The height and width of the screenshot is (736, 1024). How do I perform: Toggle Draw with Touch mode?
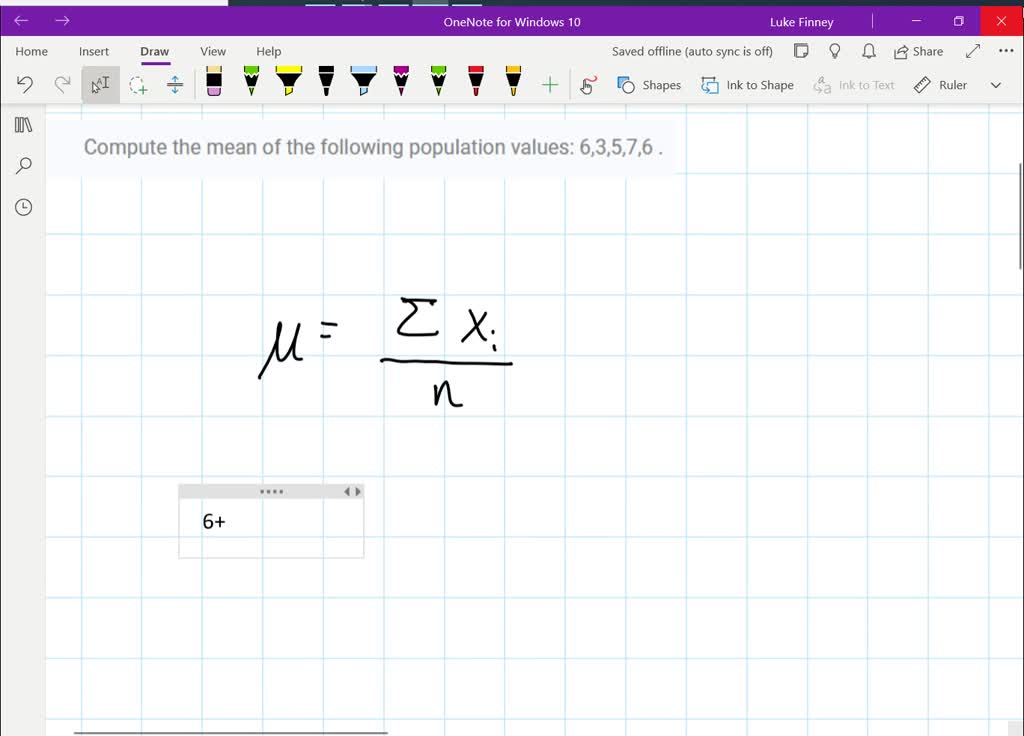pyautogui.click(x=589, y=85)
